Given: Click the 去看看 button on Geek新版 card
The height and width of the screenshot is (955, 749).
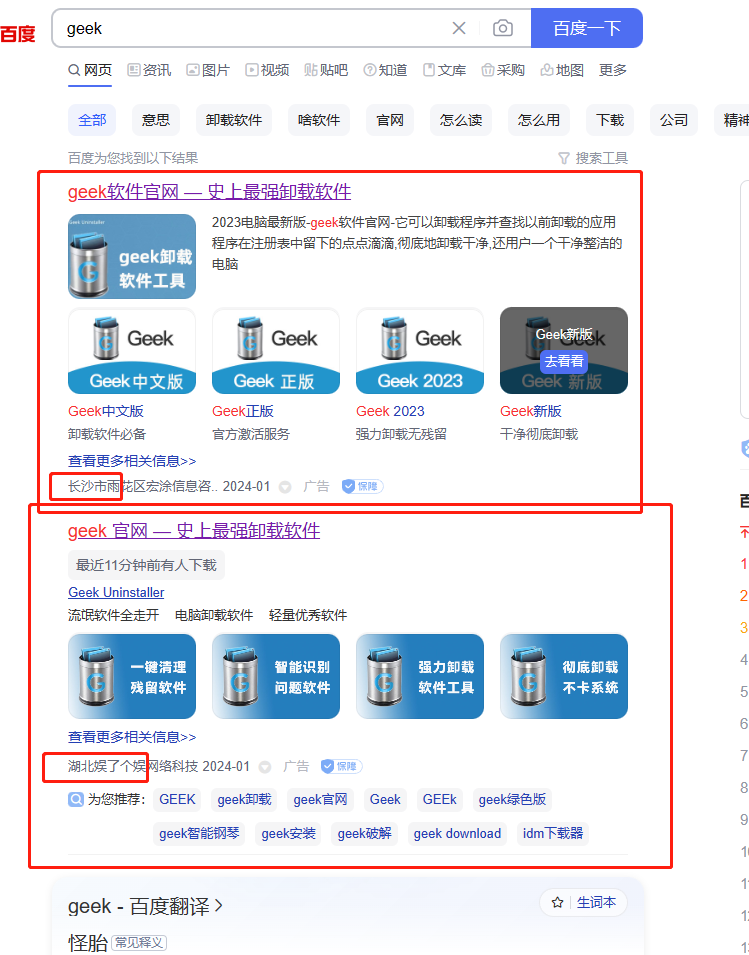Looking at the screenshot, I should (x=564, y=361).
